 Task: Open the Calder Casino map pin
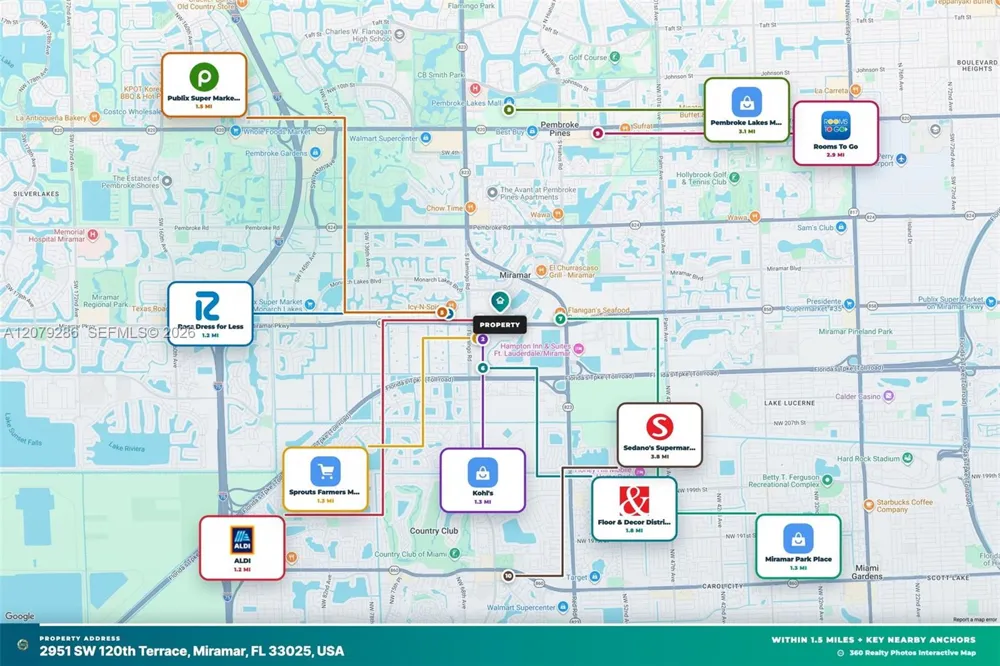click(888, 397)
